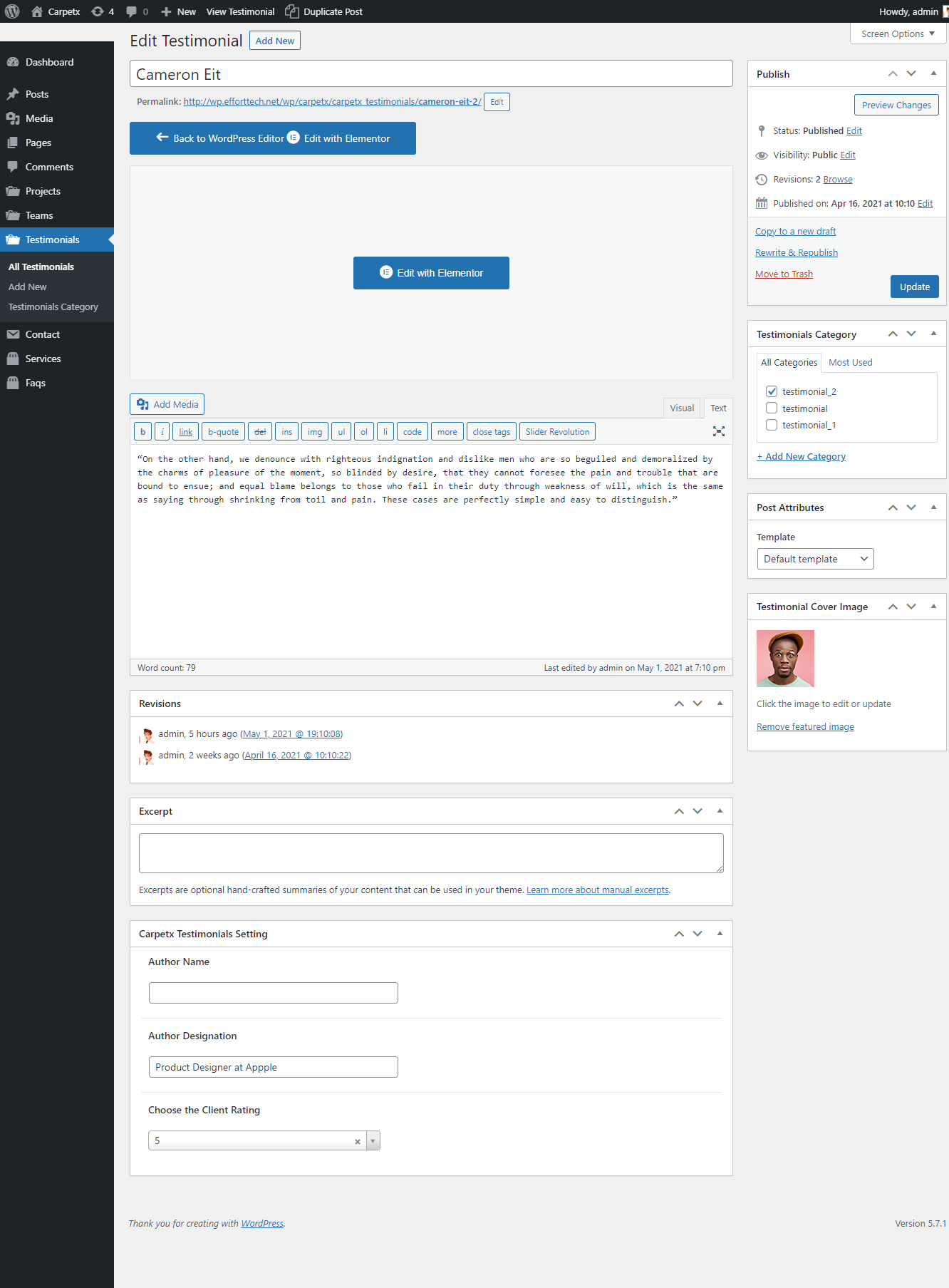Enable the testimonial_1 category checkbox

click(x=772, y=425)
